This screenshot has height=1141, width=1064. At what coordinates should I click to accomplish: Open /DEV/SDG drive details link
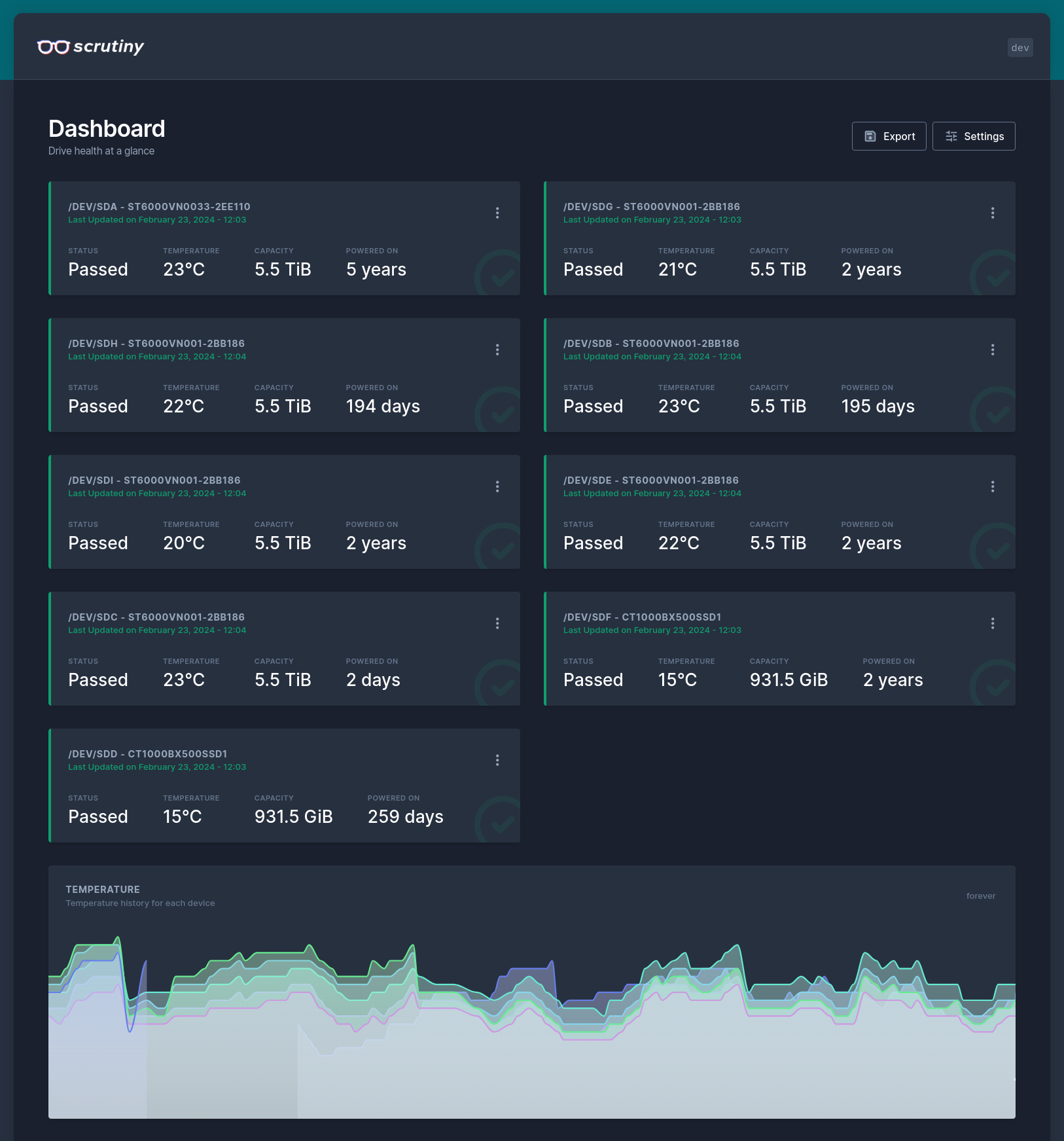(651, 207)
